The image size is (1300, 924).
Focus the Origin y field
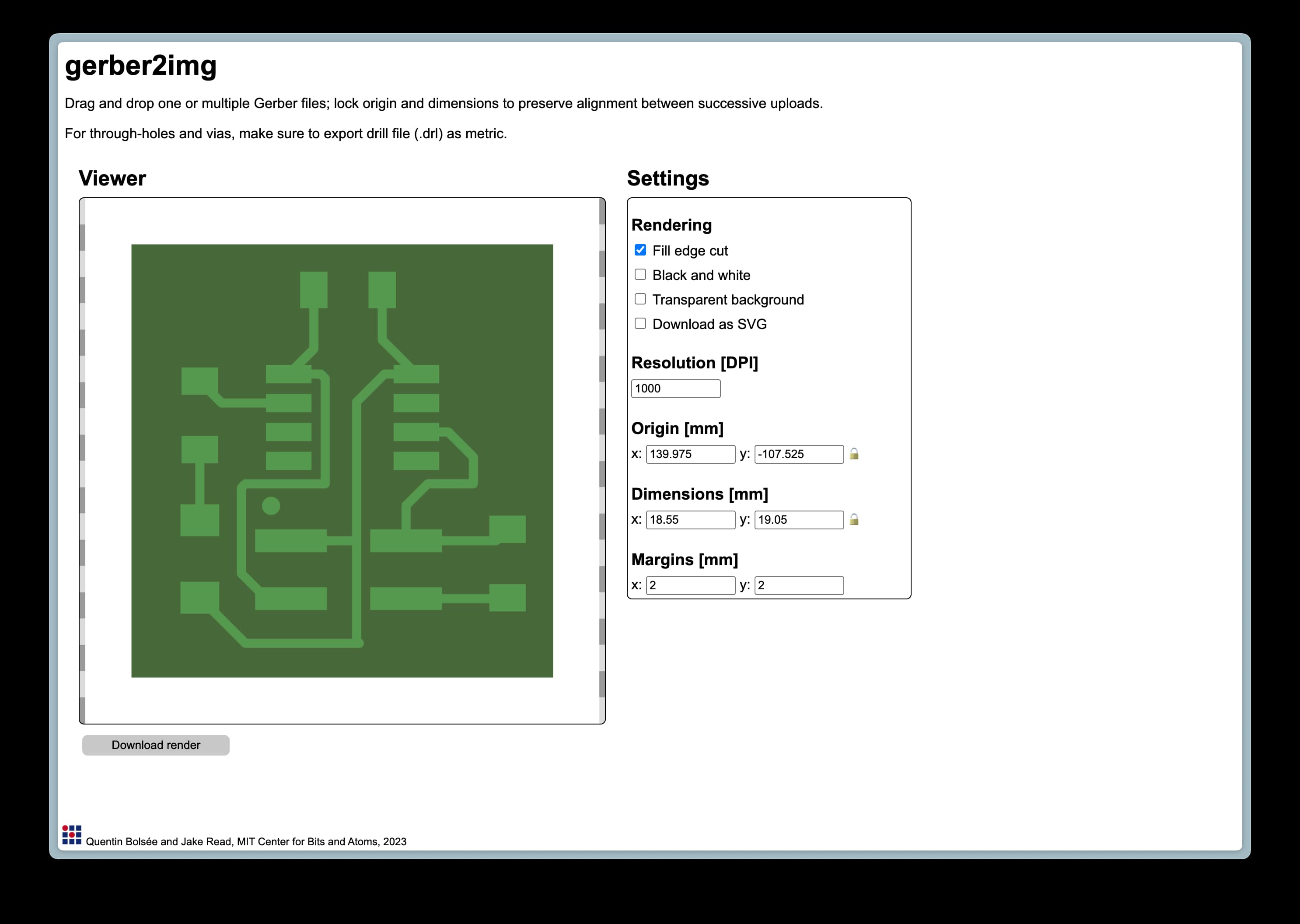pyautogui.click(x=798, y=454)
